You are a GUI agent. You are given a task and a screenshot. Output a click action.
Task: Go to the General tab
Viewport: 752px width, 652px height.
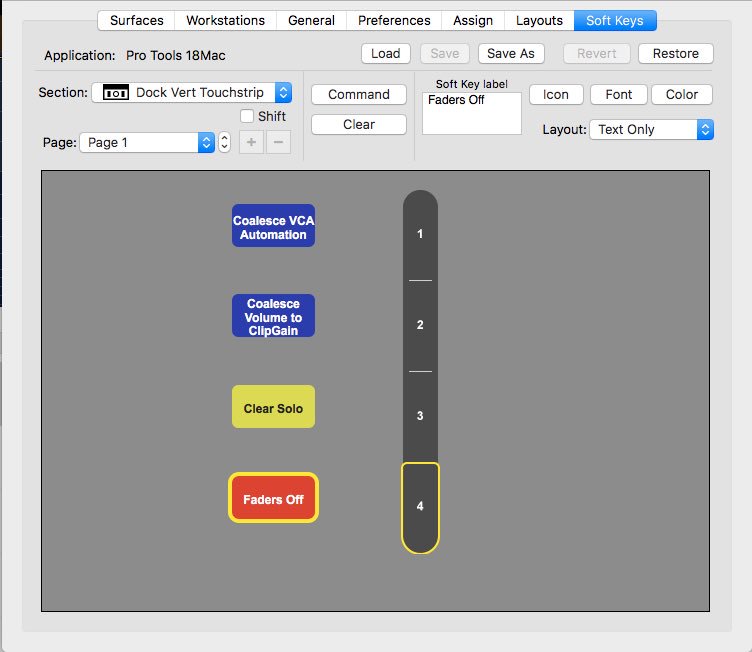click(x=311, y=21)
